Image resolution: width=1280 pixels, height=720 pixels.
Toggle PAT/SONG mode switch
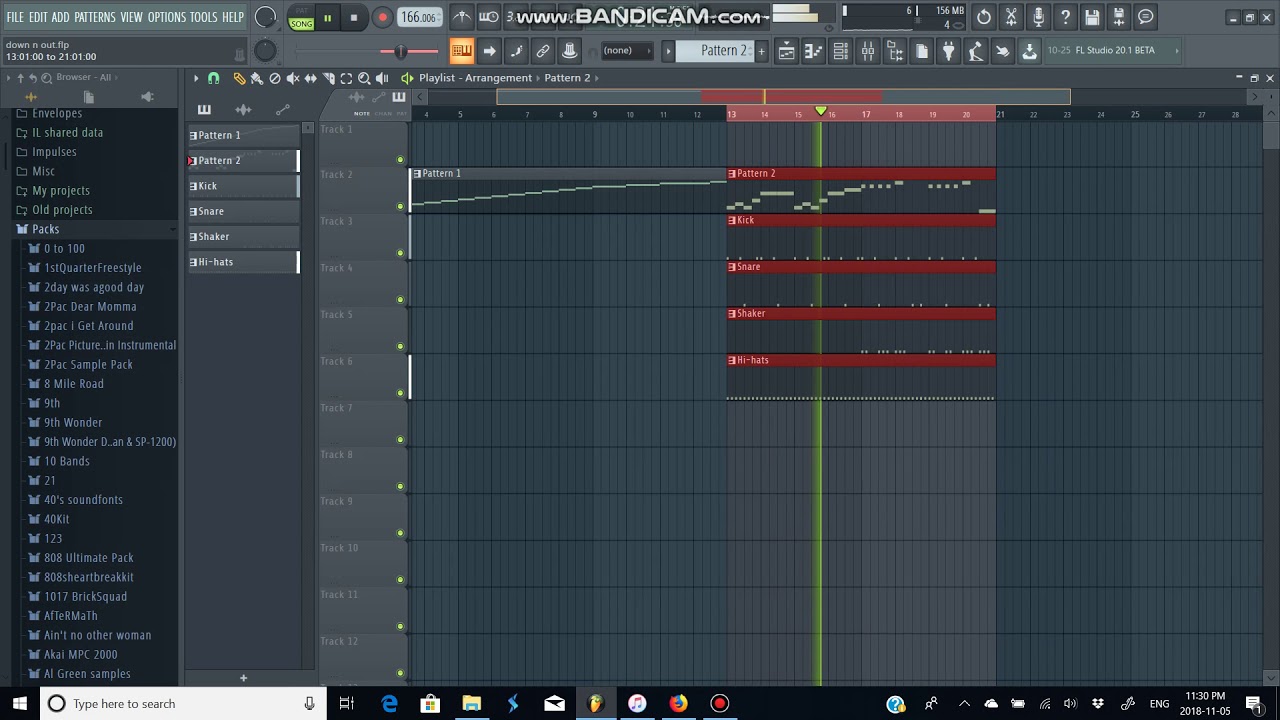pos(300,17)
